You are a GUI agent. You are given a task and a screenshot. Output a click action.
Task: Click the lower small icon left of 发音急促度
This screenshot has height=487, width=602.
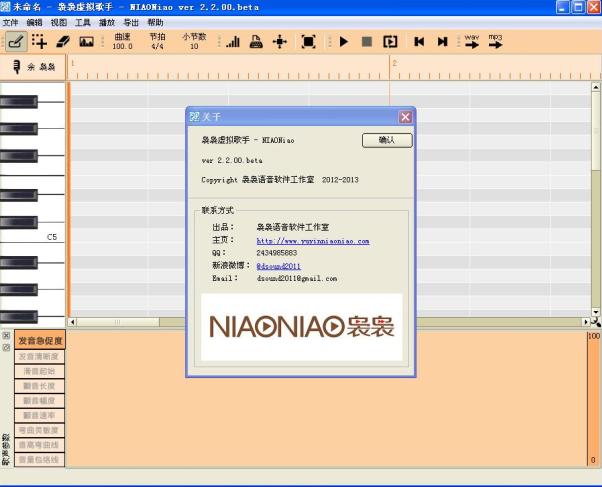[6, 348]
